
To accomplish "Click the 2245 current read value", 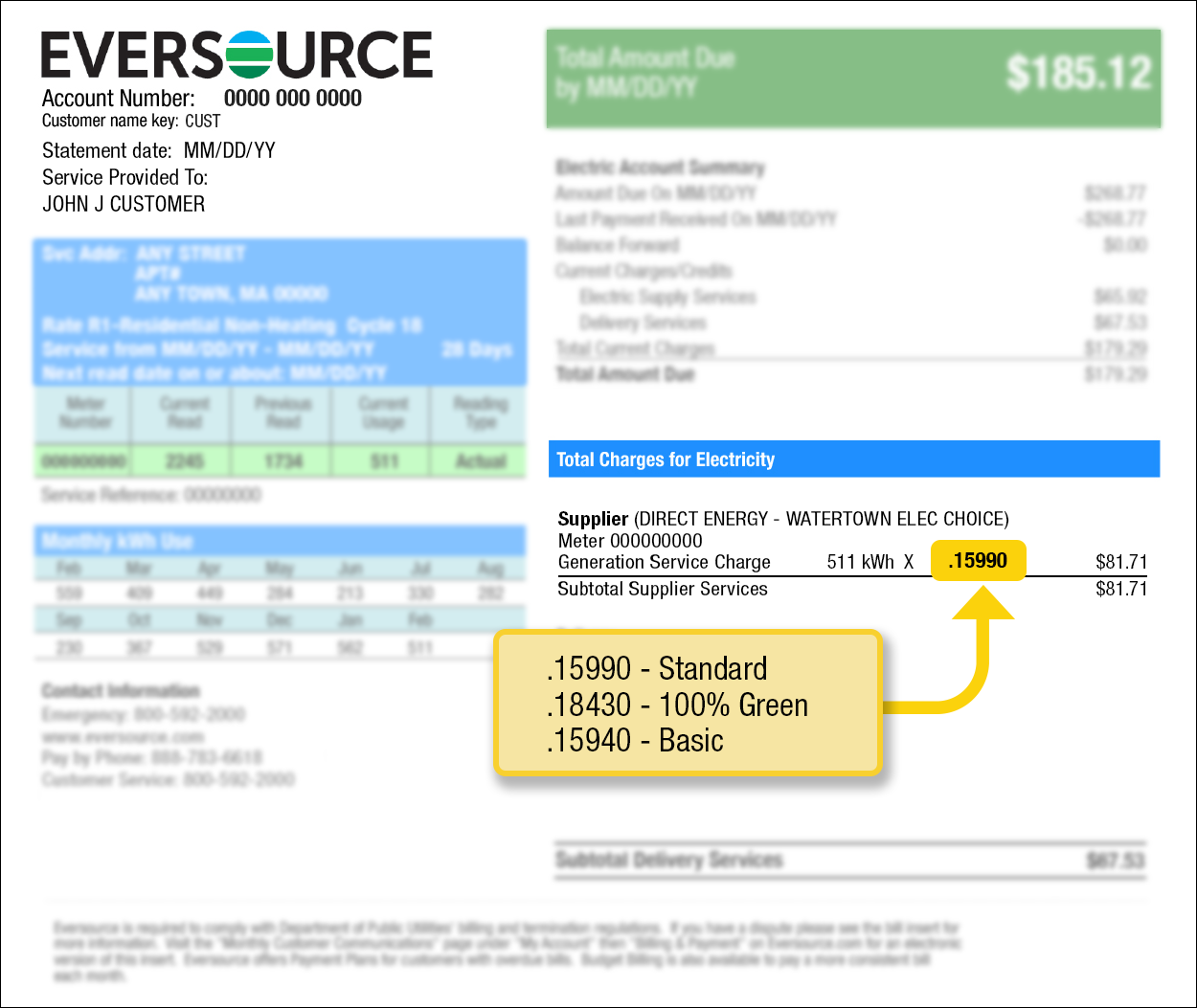I will (x=184, y=461).
